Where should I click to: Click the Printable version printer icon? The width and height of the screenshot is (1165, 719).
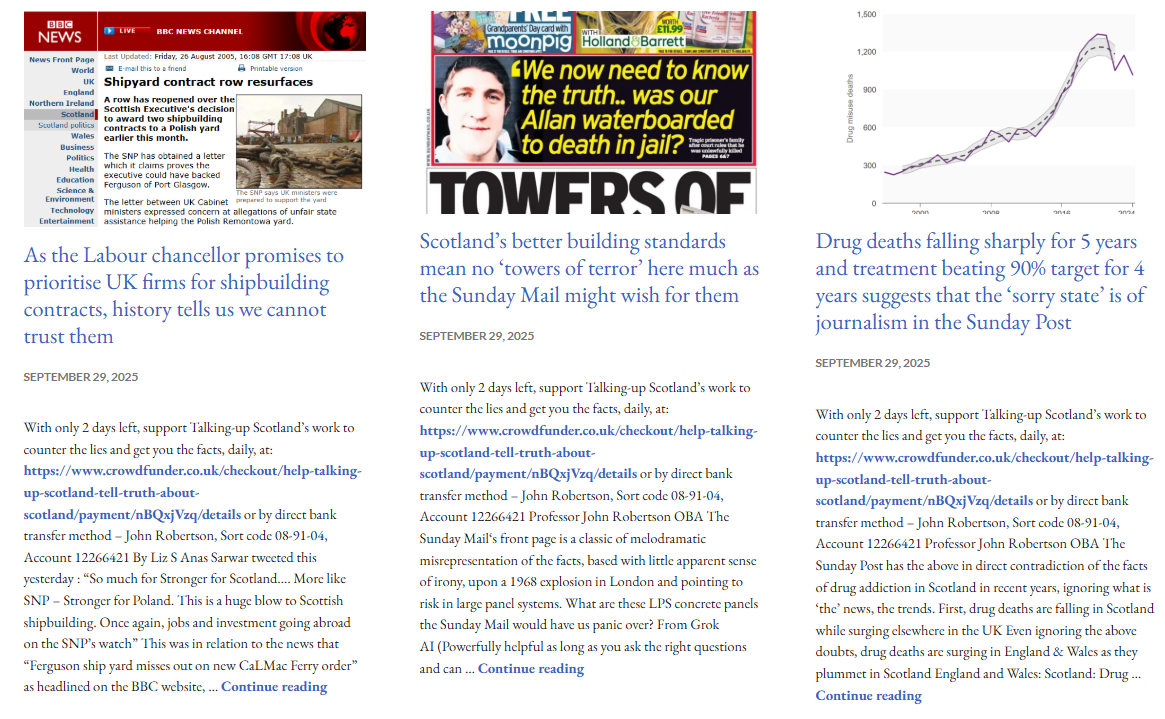click(x=241, y=68)
